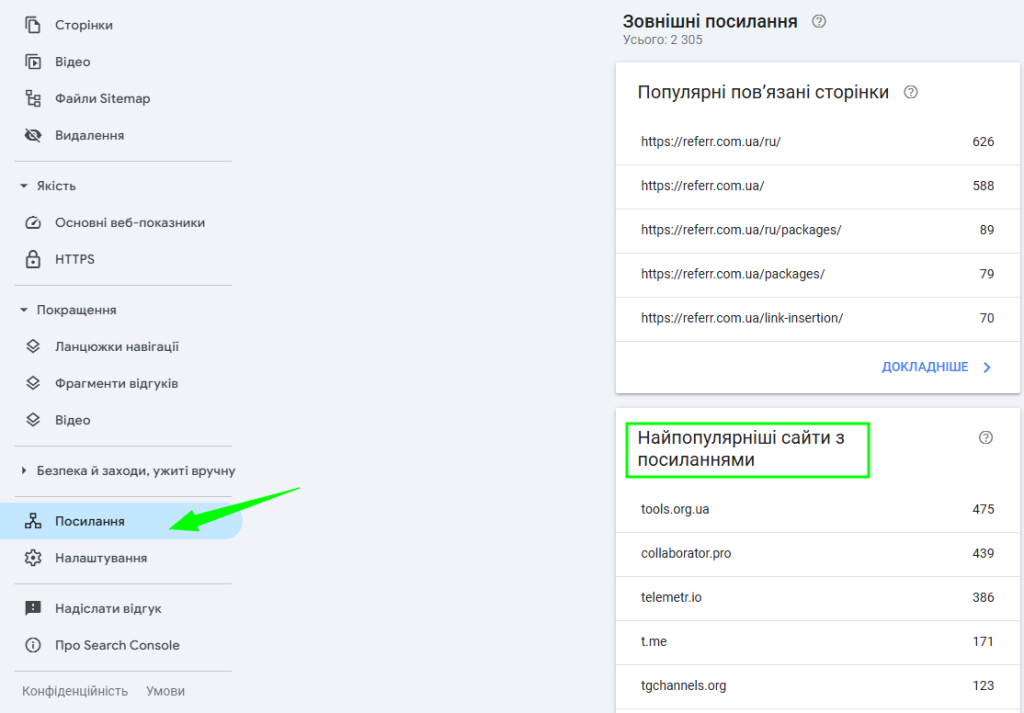Viewport: 1024px width, 713px height.
Task: Click the Надіслати відгук feedback icon
Action: [x=33, y=608]
